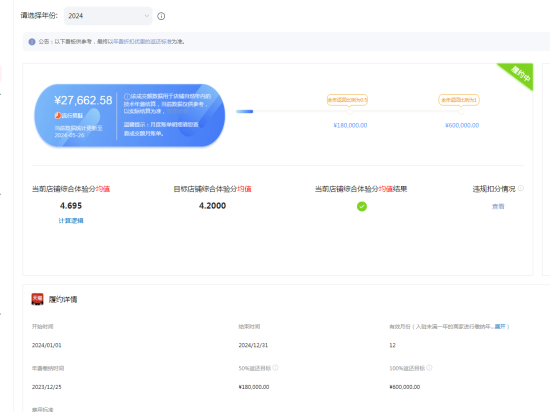Open the blue link in the announcement bar
550x412 pixels.
[x=142, y=42]
